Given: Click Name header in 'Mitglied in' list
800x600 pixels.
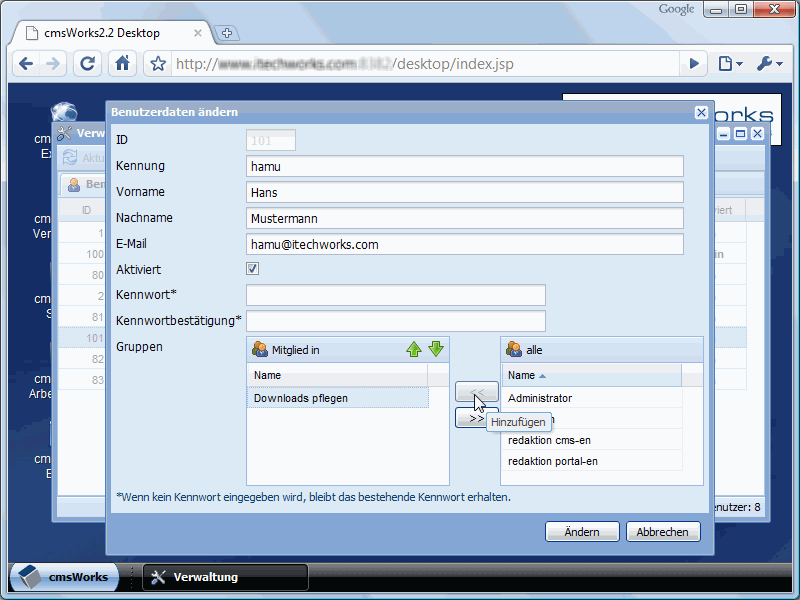Looking at the screenshot, I should click(x=338, y=375).
